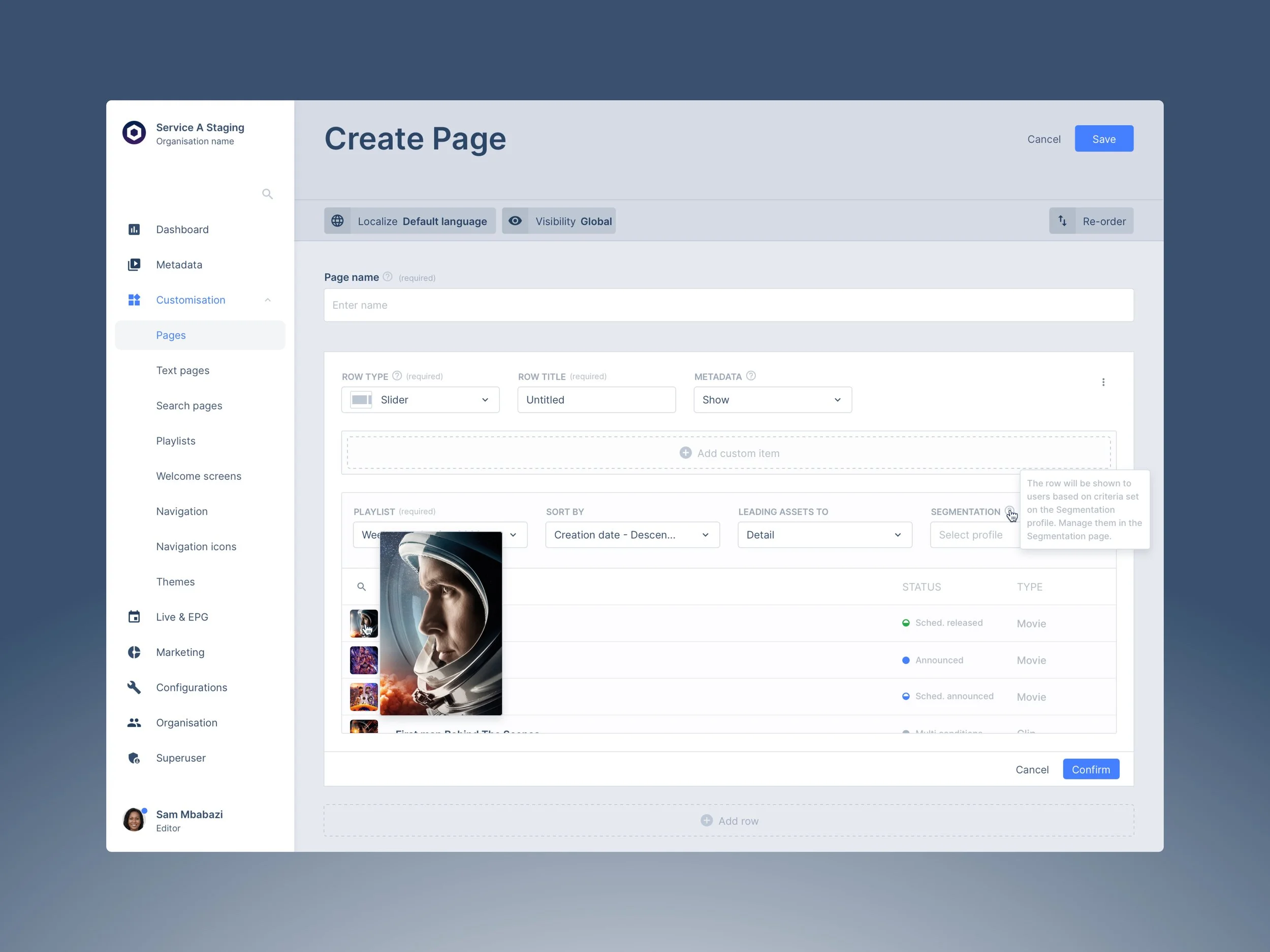Click the playlist table search icon

point(361,586)
